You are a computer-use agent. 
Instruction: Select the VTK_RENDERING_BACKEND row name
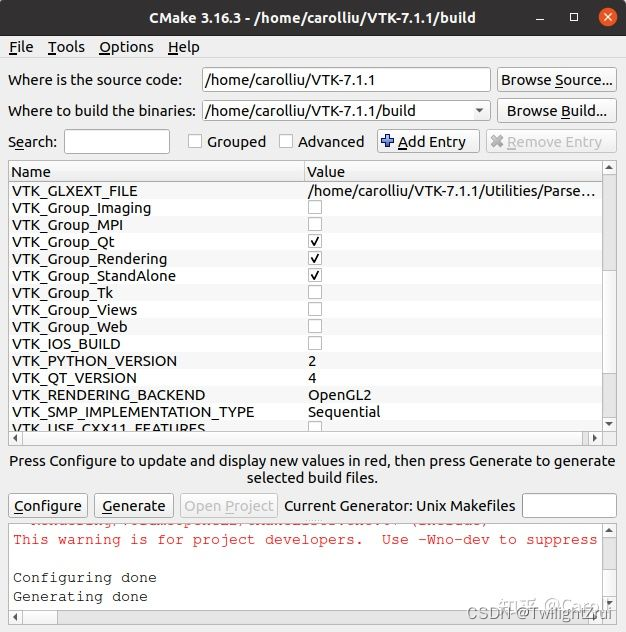[x=108, y=395]
